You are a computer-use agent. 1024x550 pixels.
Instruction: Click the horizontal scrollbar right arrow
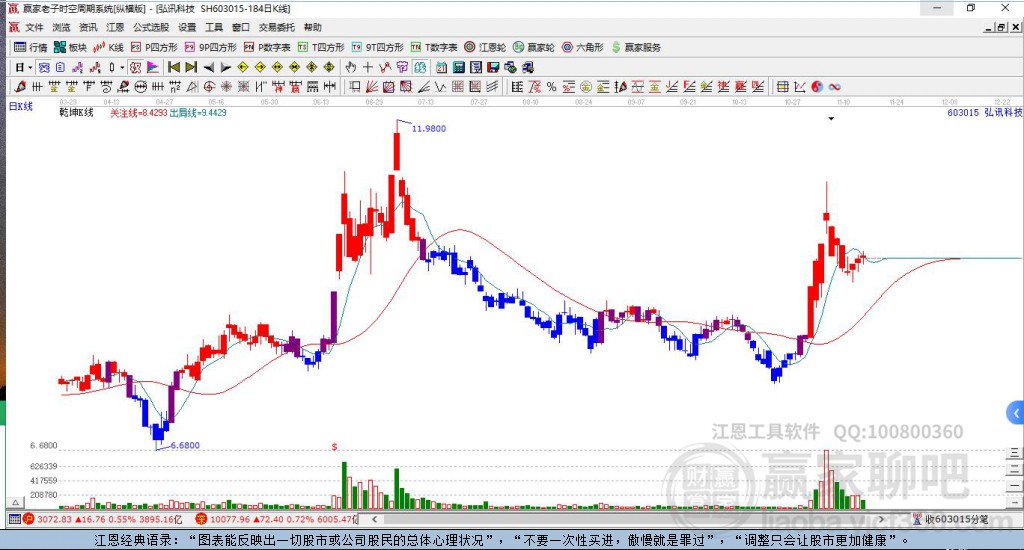(x=882, y=519)
